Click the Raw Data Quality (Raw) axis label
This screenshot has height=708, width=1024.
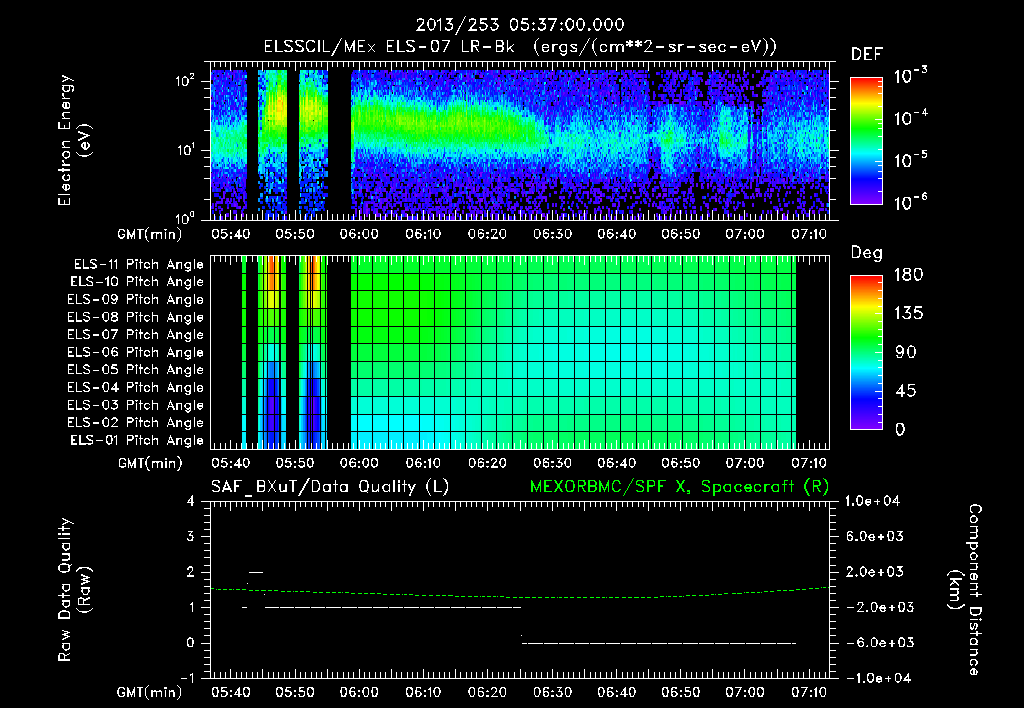pyautogui.click(x=74, y=590)
